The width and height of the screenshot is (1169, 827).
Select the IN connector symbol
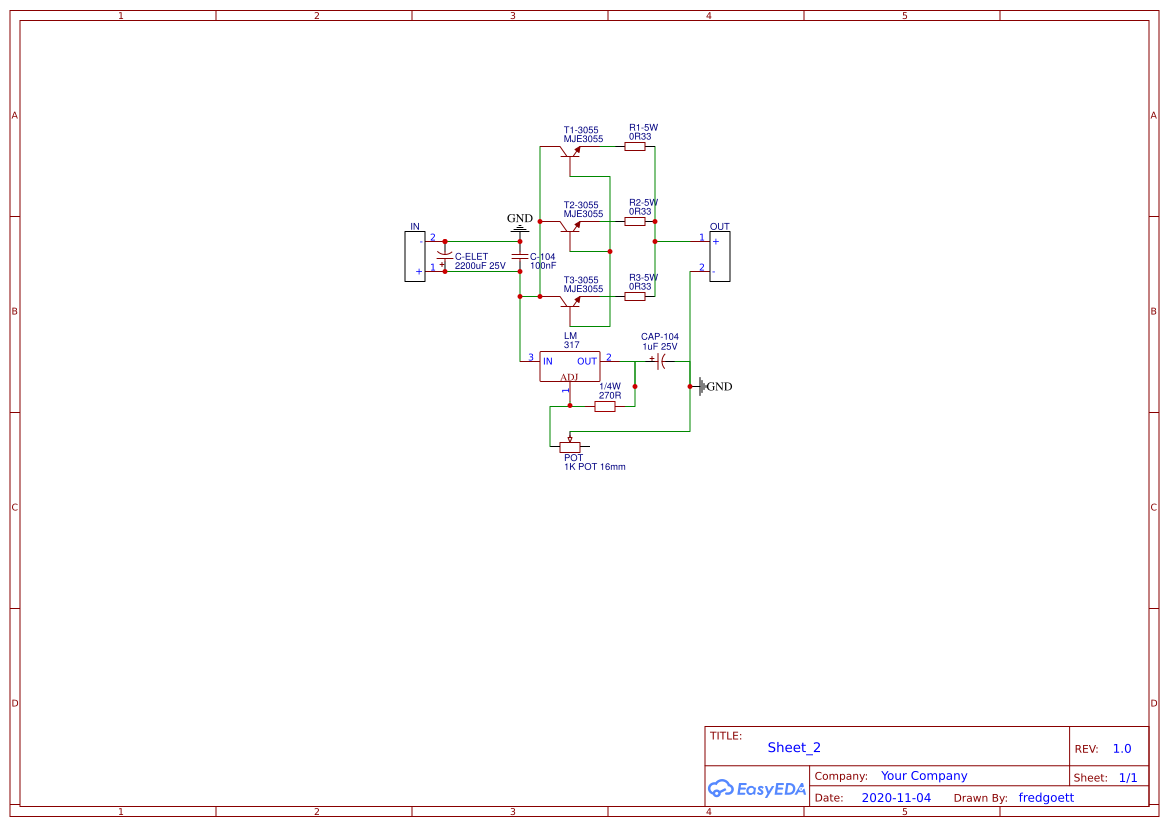(x=414, y=255)
